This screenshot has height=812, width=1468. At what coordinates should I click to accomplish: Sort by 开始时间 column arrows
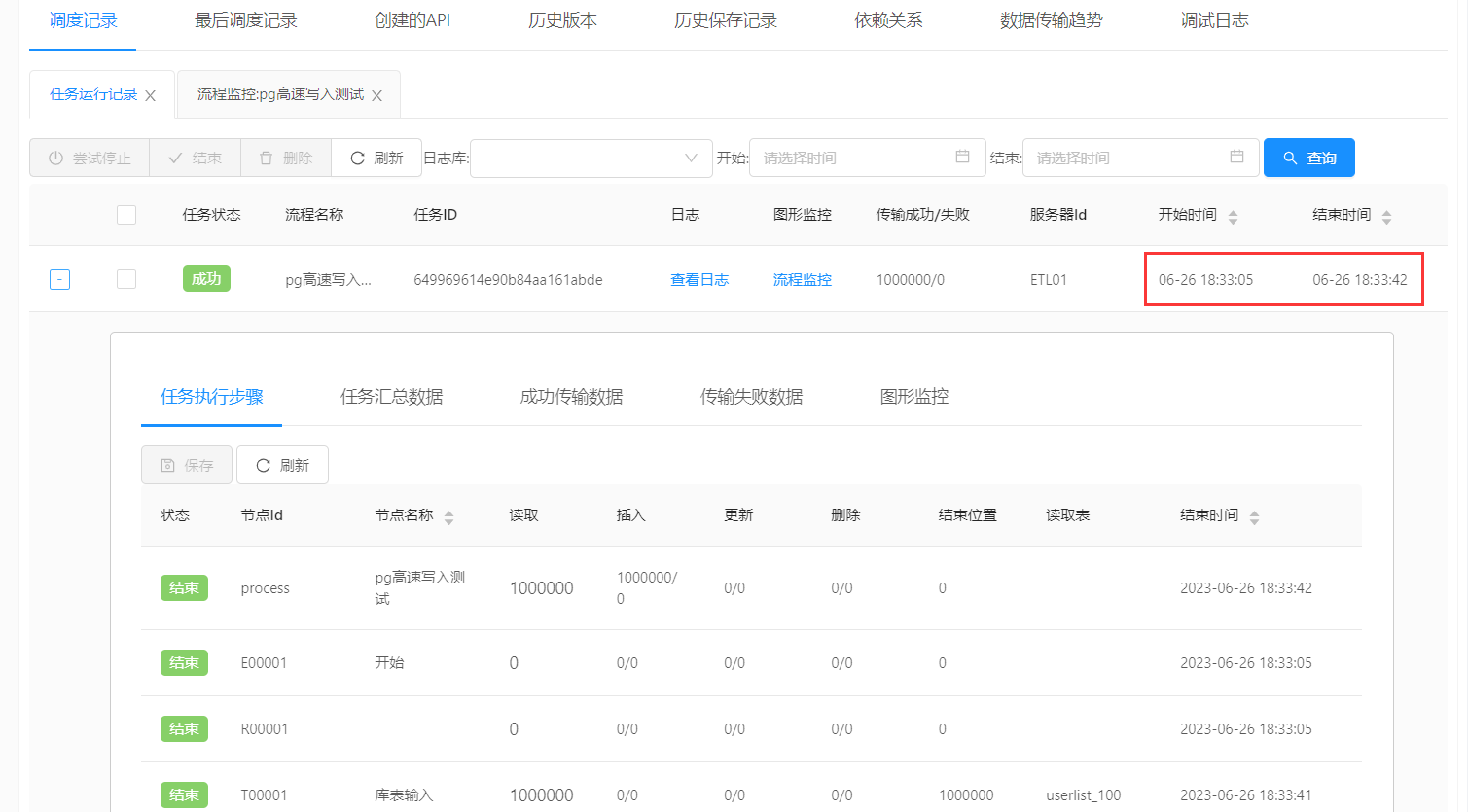click(1233, 217)
